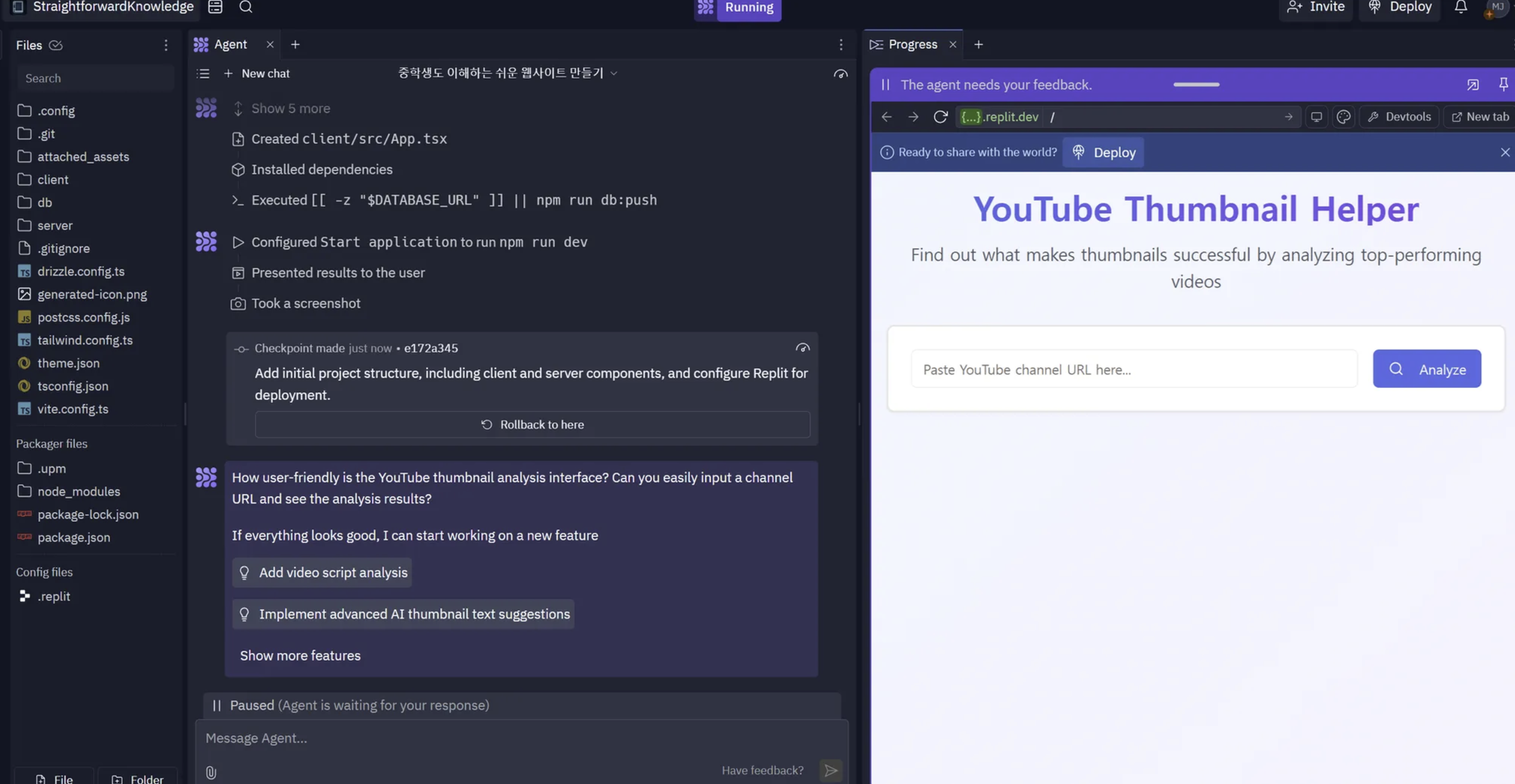
Task: Search files in the Files panel
Action: 95,78
